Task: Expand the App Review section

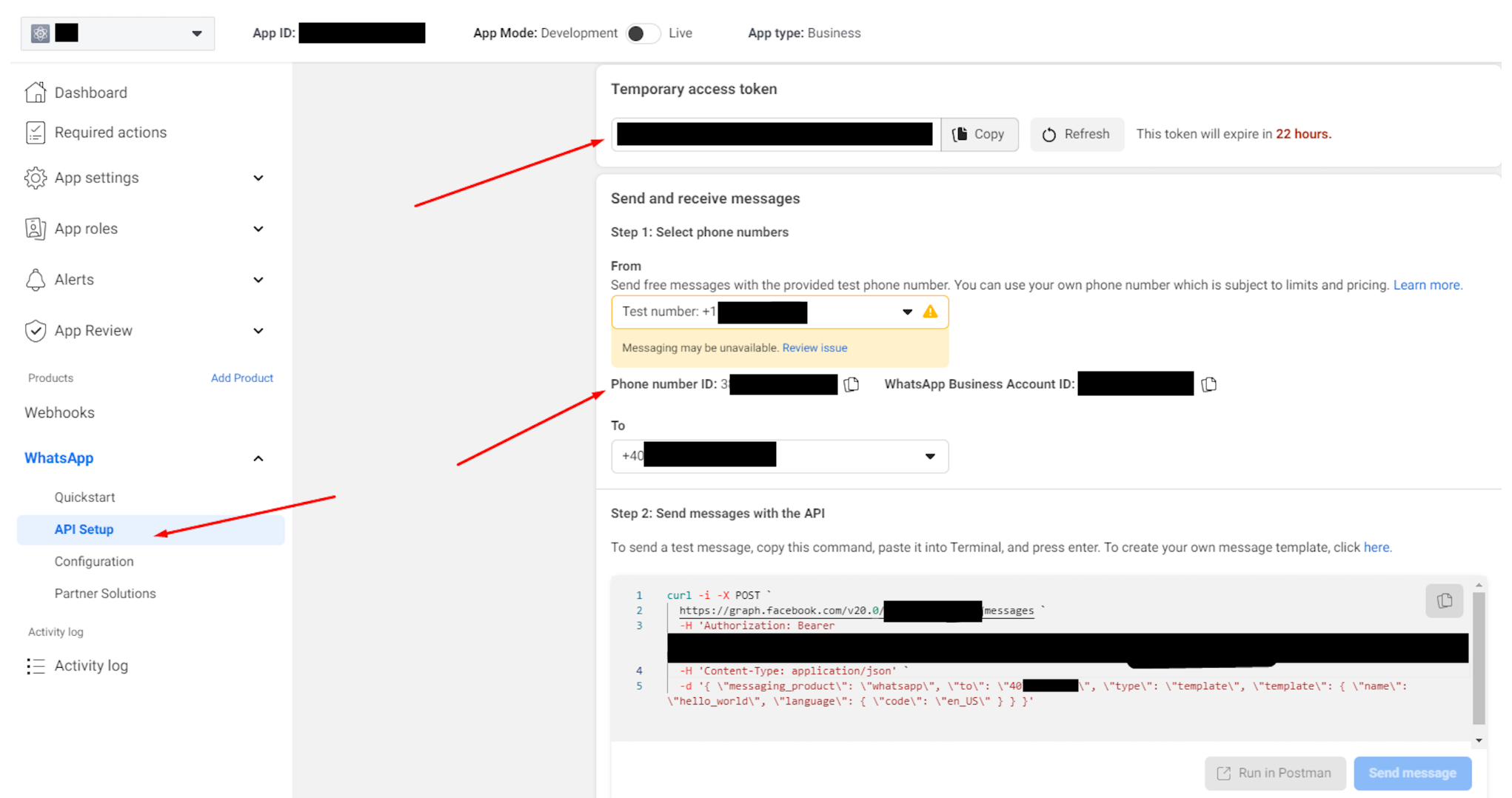Action: pyautogui.click(x=258, y=331)
